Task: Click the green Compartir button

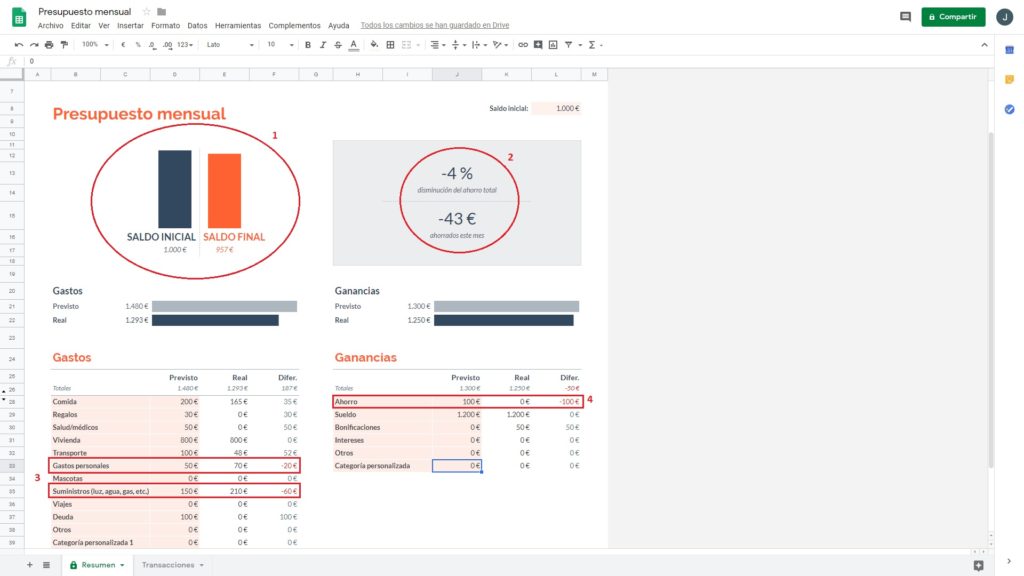Action: (952, 17)
